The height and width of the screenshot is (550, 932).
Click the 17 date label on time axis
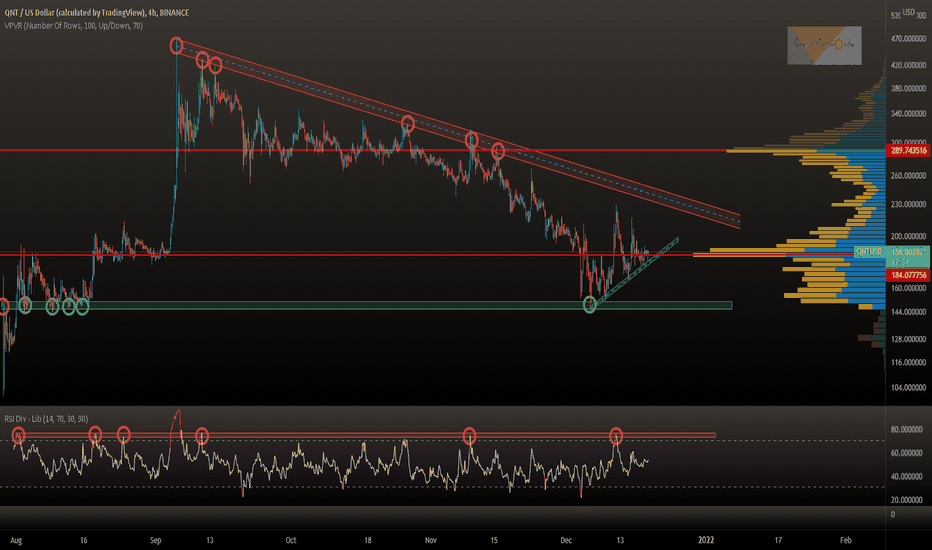[778, 540]
